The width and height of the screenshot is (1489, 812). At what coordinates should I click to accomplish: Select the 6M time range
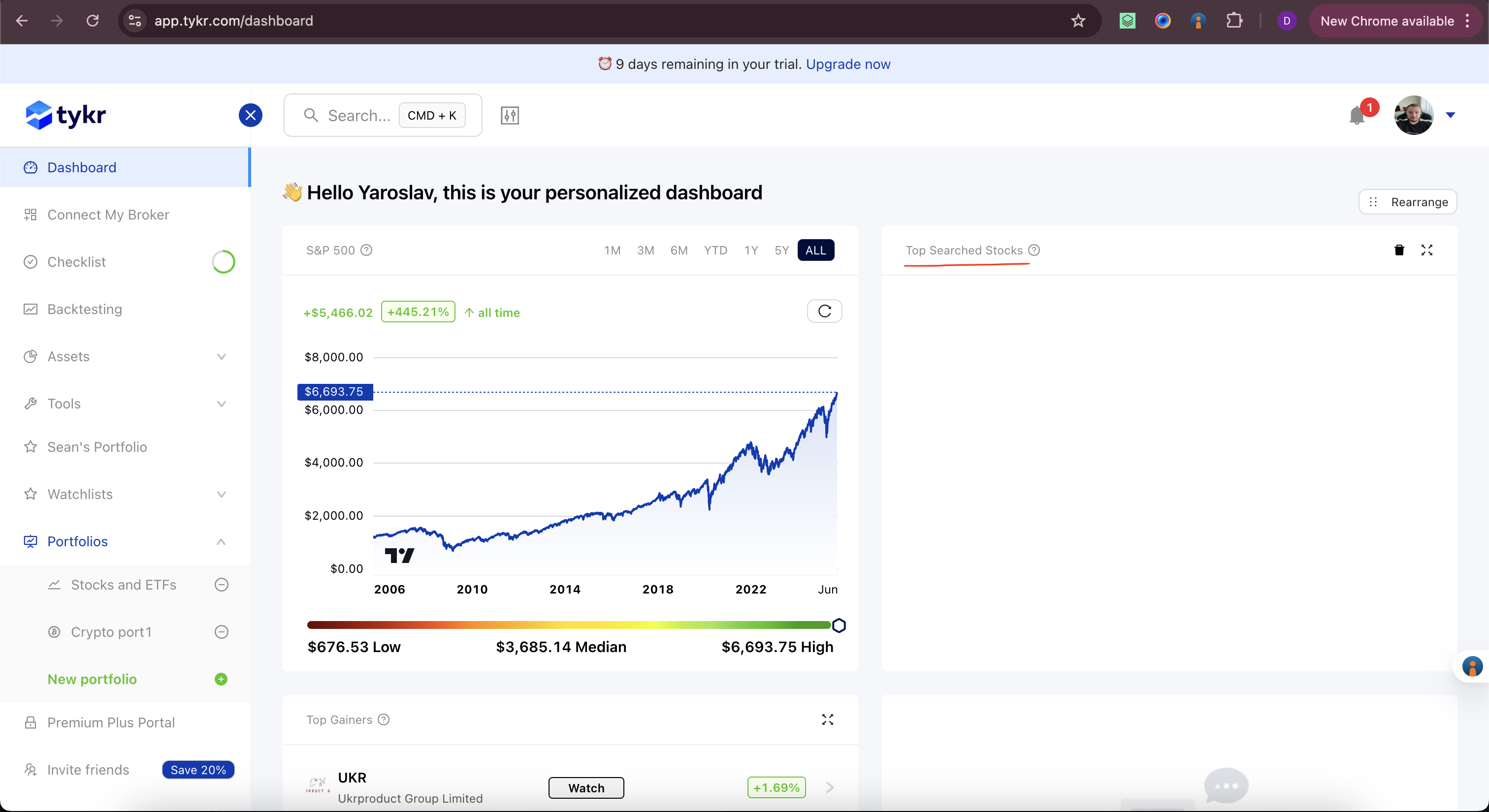[679, 250]
